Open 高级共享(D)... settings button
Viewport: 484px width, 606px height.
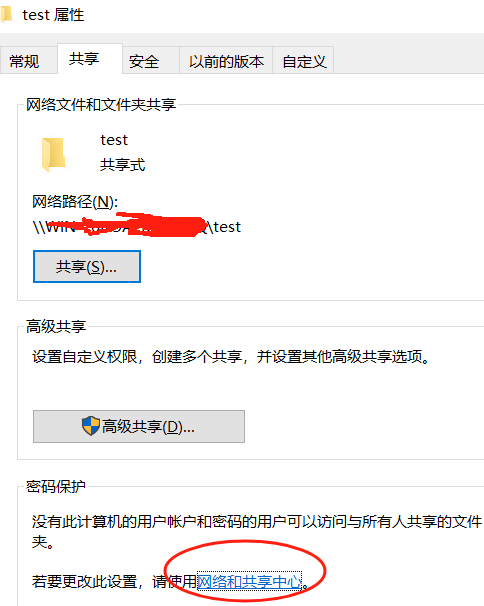139,426
